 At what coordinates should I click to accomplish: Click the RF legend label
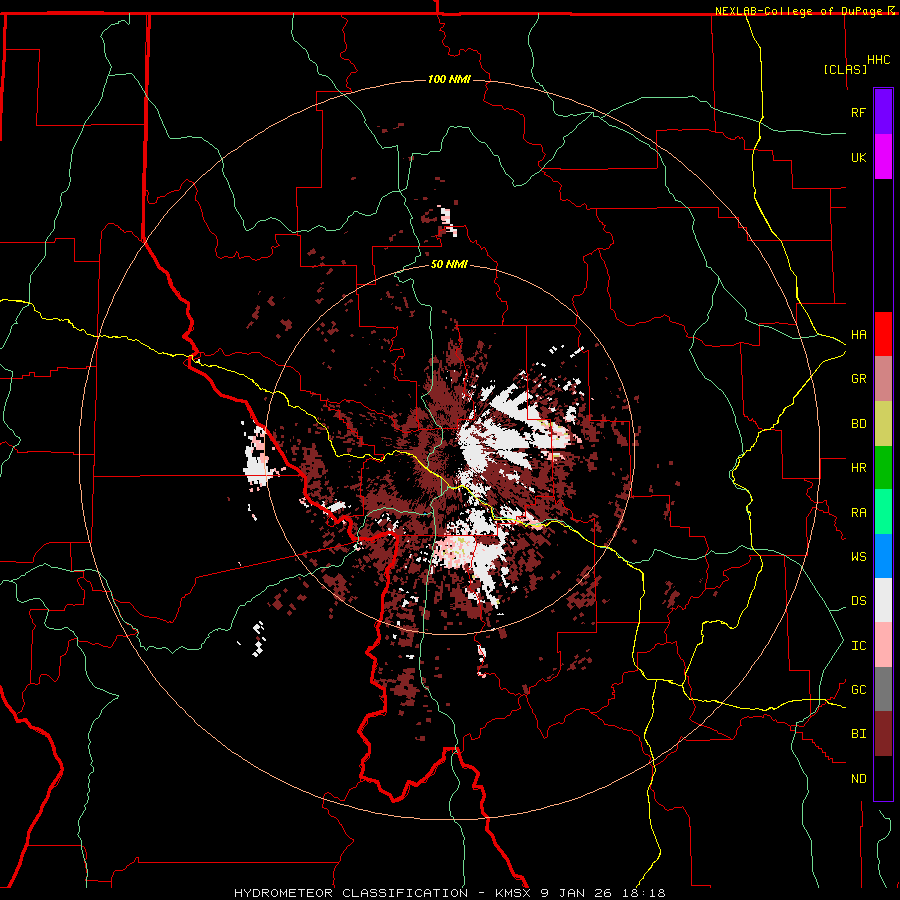pyautogui.click(x=858, y=112)
